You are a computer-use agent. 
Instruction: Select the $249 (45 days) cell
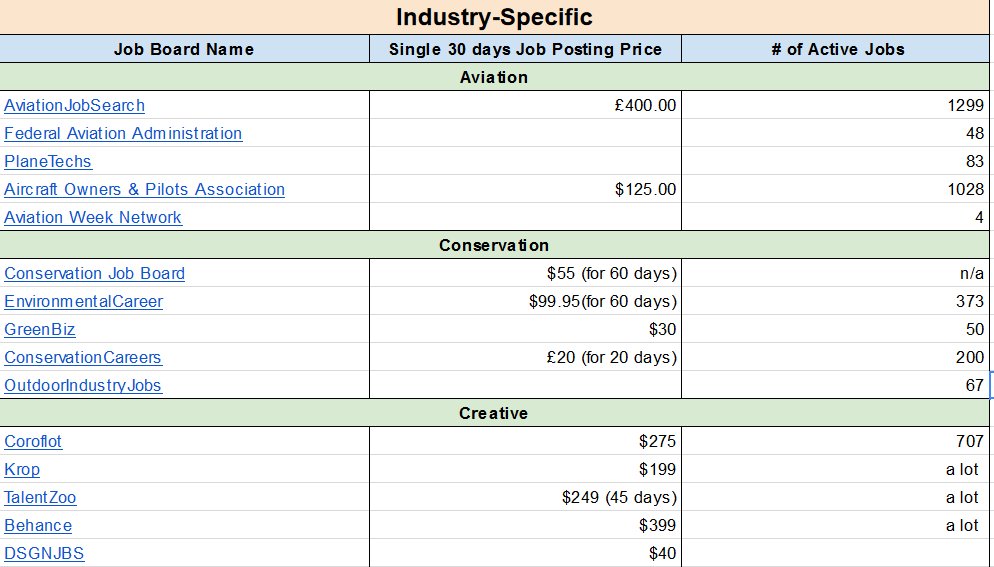click(526, 497)
